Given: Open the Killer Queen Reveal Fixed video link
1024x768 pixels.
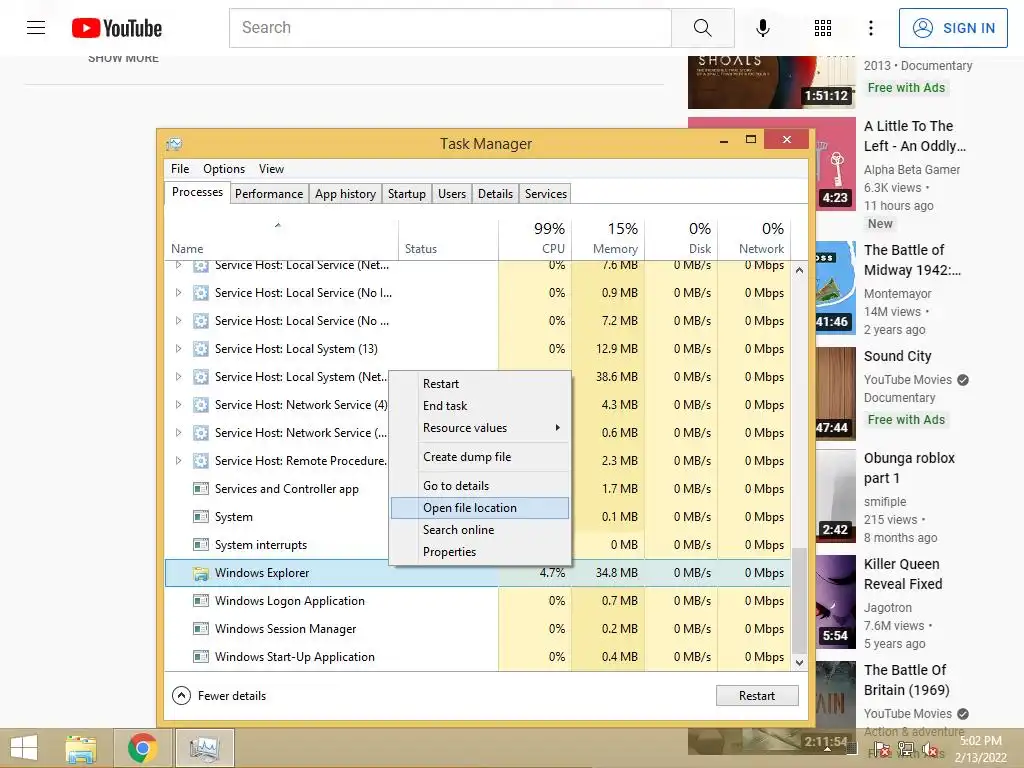Looking at the screenshot, I should pyautogui.click(x=903, y=574).
